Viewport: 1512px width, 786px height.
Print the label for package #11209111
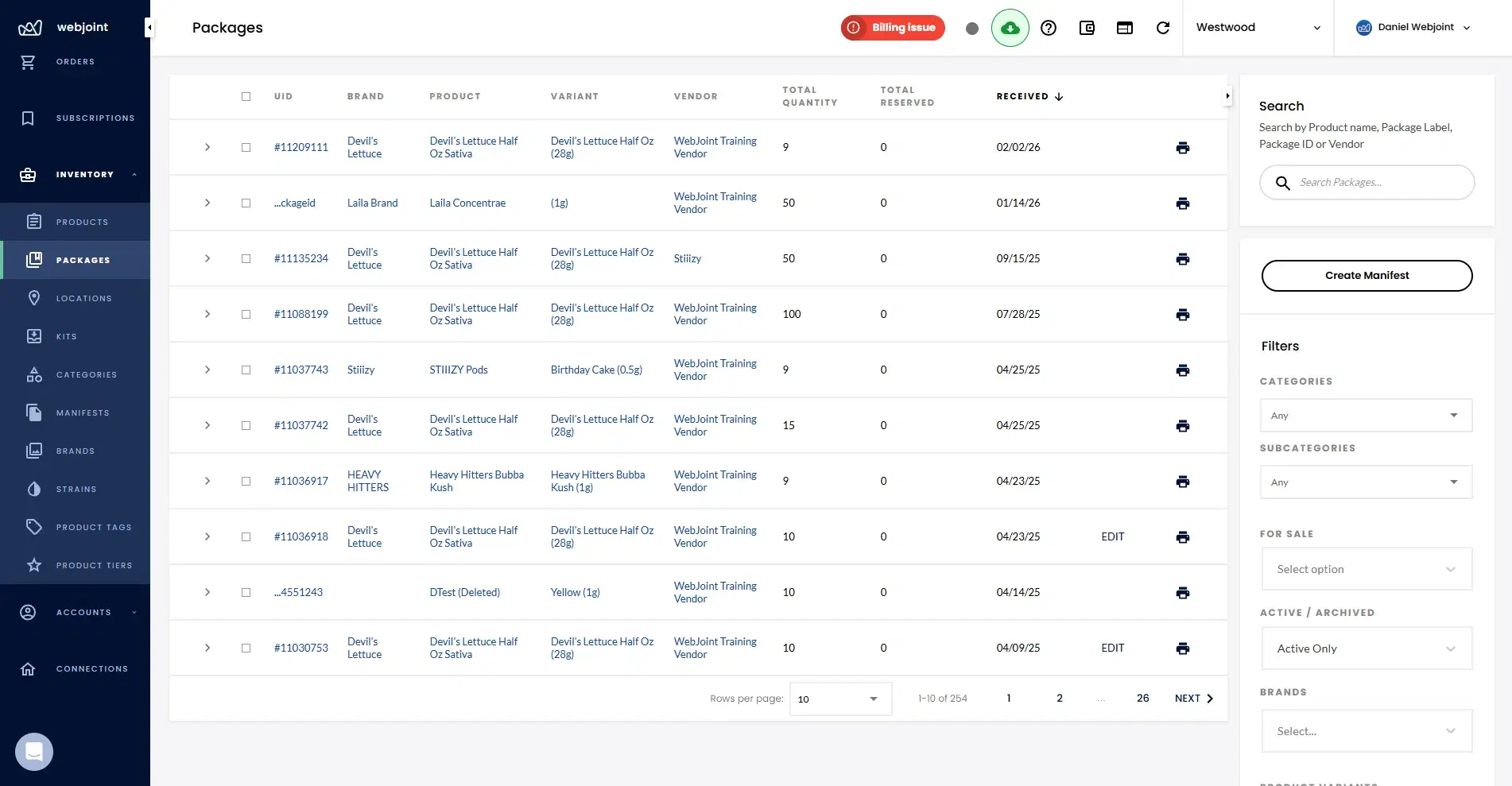pyautogui.click(x=1183, y=147)
